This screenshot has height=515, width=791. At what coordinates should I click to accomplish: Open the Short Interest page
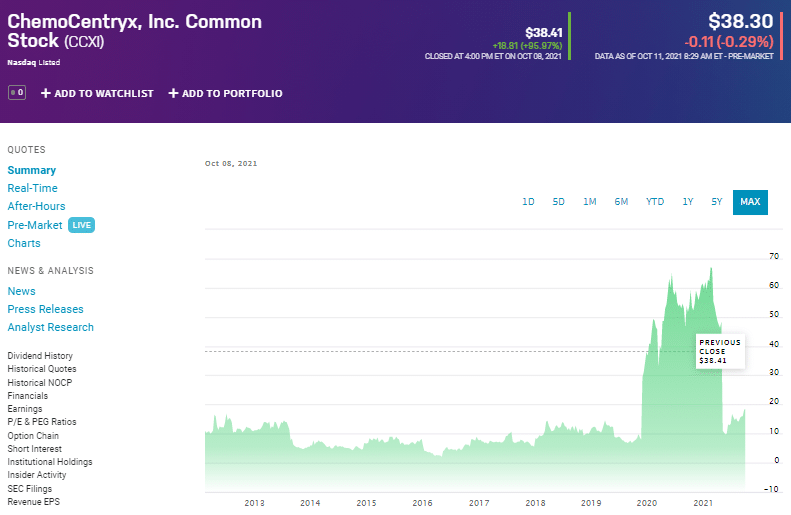[x=34, y=448]
